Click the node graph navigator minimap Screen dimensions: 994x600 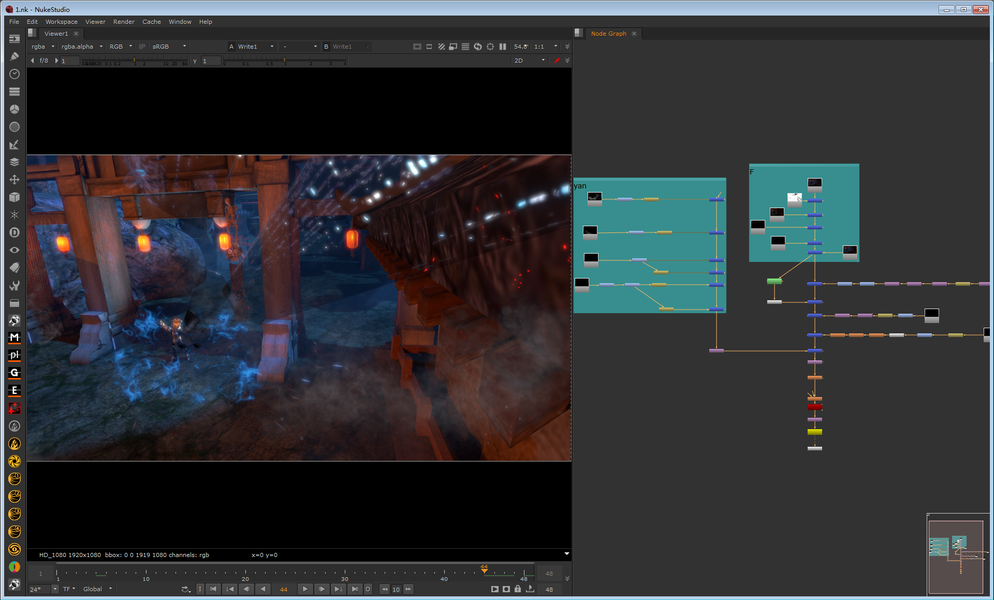tap(957, 554)
